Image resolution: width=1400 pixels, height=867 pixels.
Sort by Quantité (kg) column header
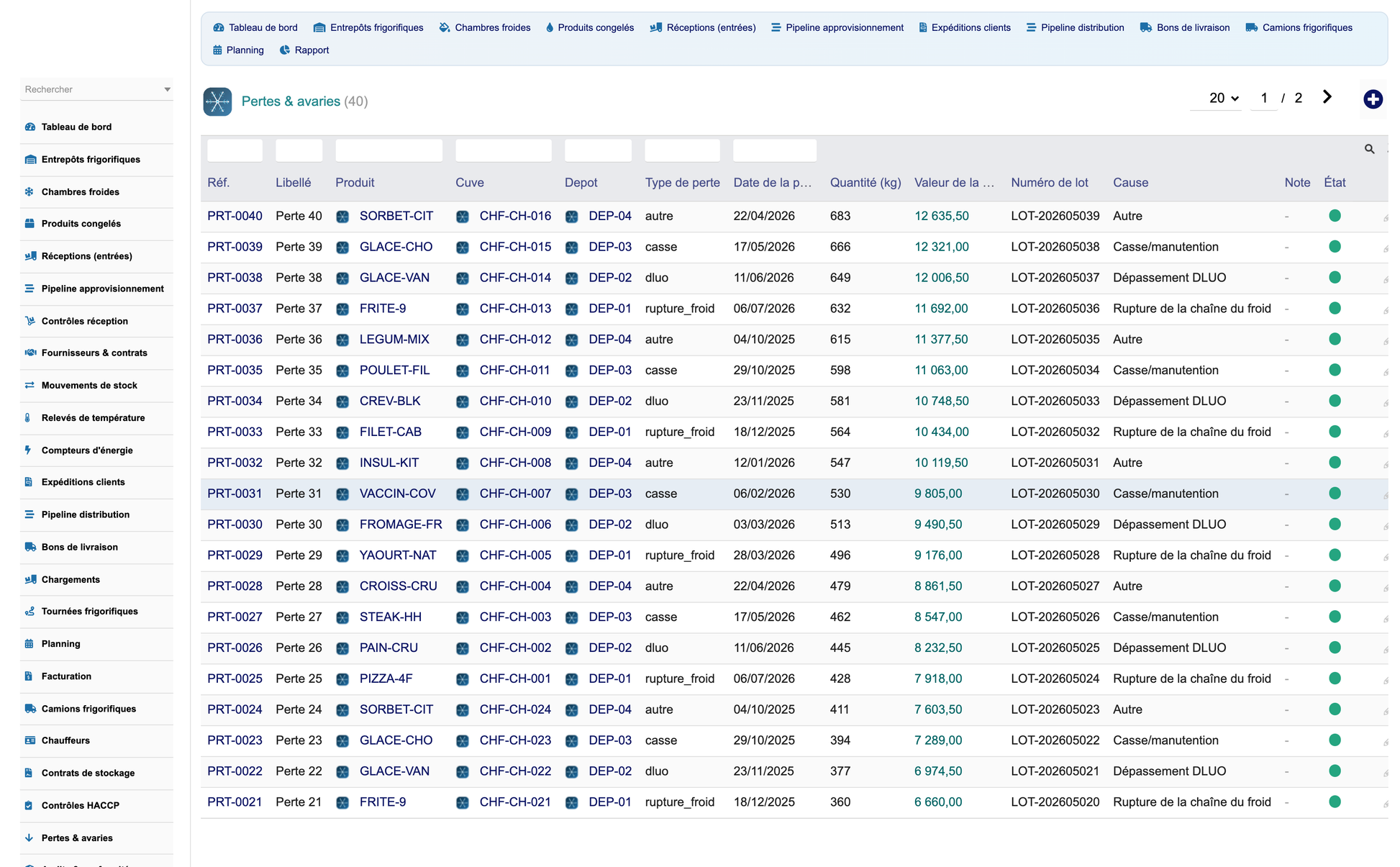865,183
